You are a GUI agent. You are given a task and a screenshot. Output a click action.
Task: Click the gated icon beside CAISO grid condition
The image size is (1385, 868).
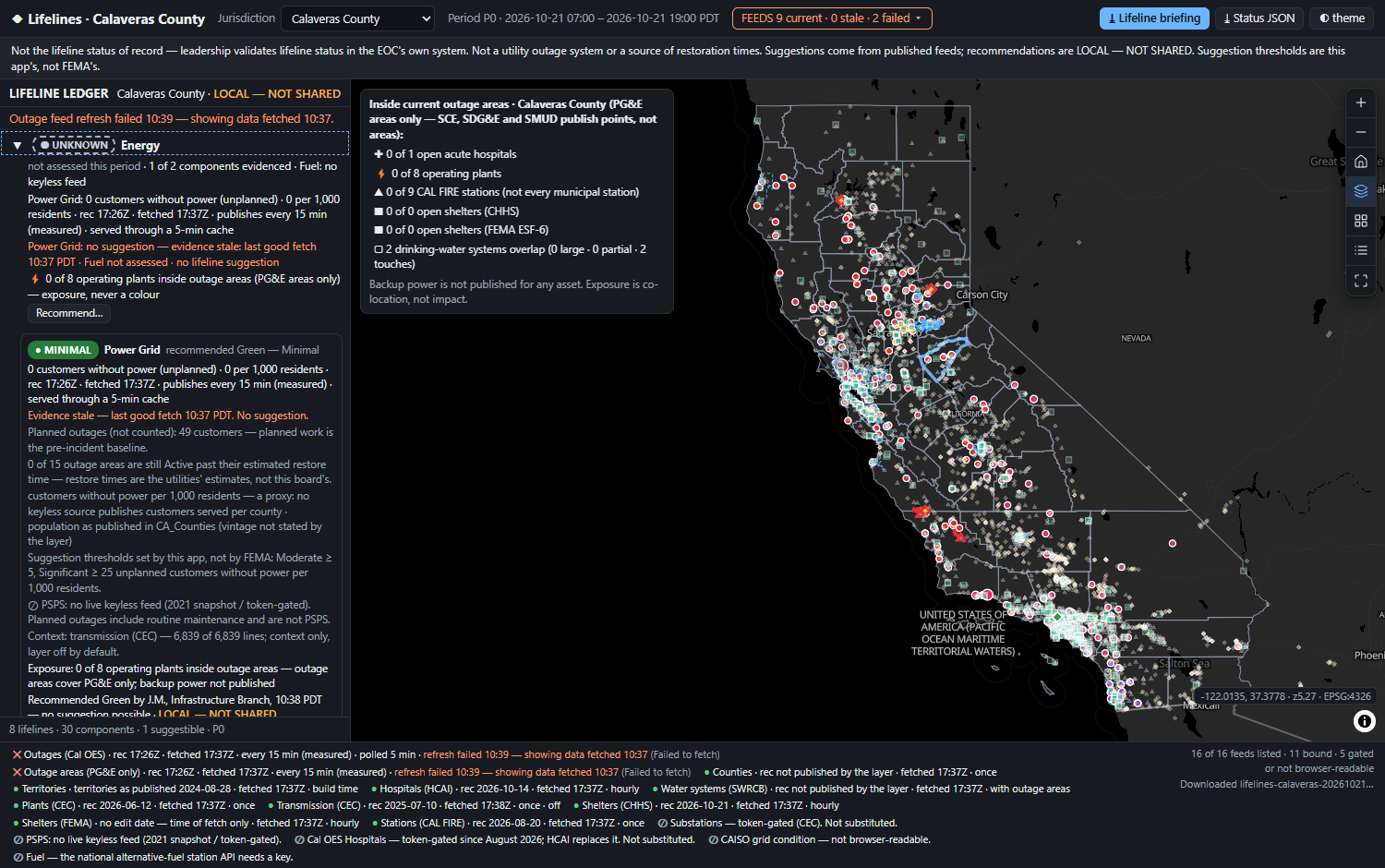coord(713,840)
